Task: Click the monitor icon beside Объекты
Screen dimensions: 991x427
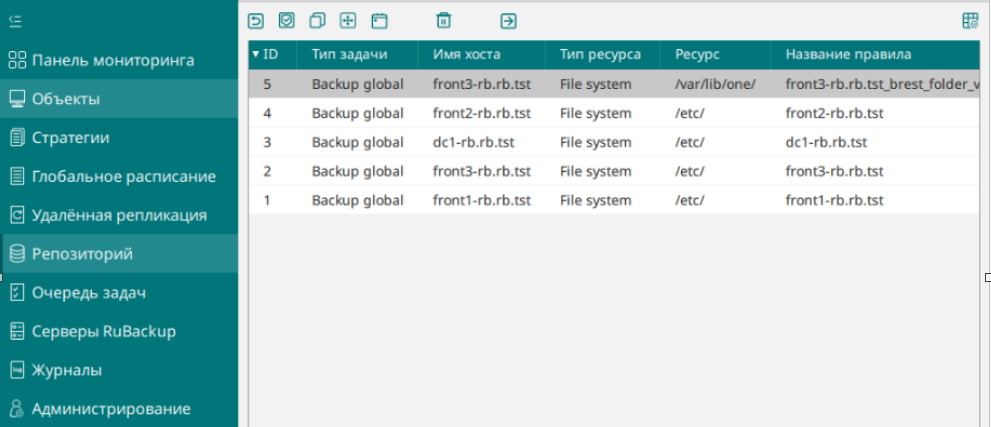Action: [17, 99]
